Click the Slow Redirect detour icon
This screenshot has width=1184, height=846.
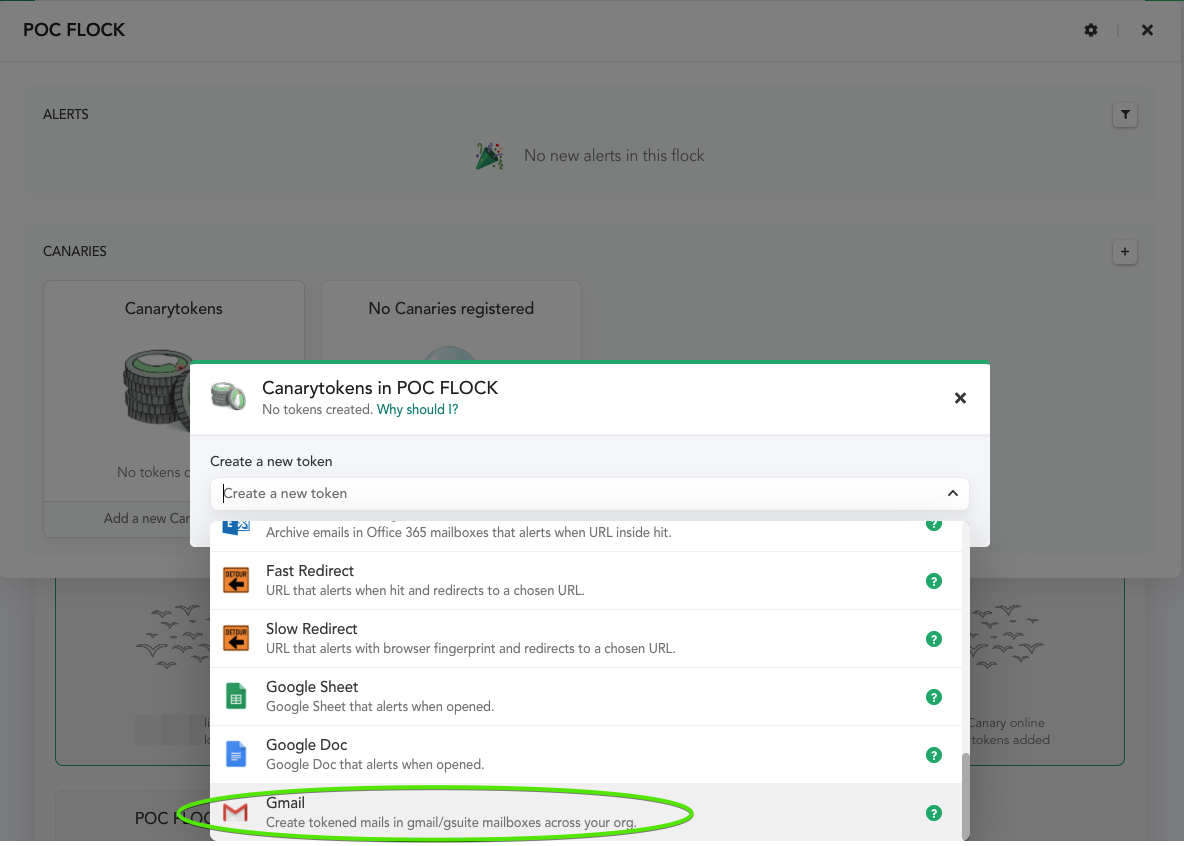click(x=236, y=639)
